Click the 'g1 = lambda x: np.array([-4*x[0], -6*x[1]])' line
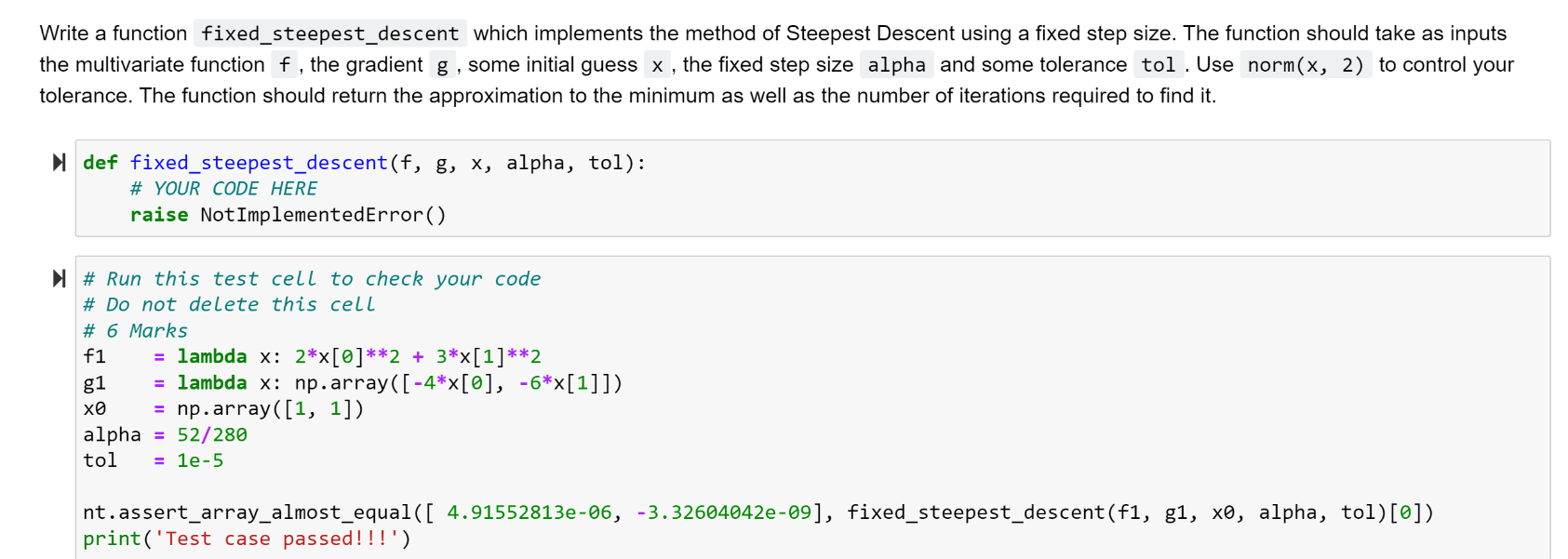This screenshot has width=1568, height=559. tap(353, 382)
